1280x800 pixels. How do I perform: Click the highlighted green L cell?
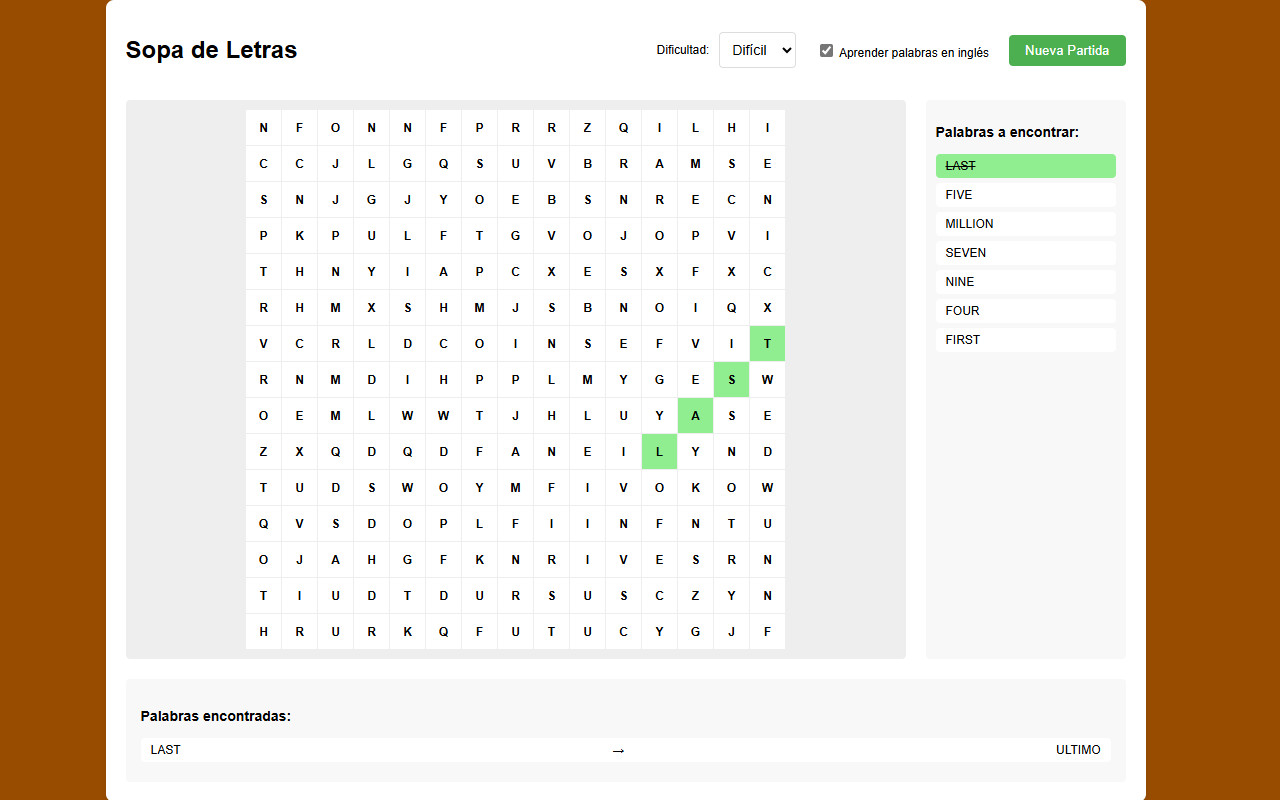[x=659, y=452]
